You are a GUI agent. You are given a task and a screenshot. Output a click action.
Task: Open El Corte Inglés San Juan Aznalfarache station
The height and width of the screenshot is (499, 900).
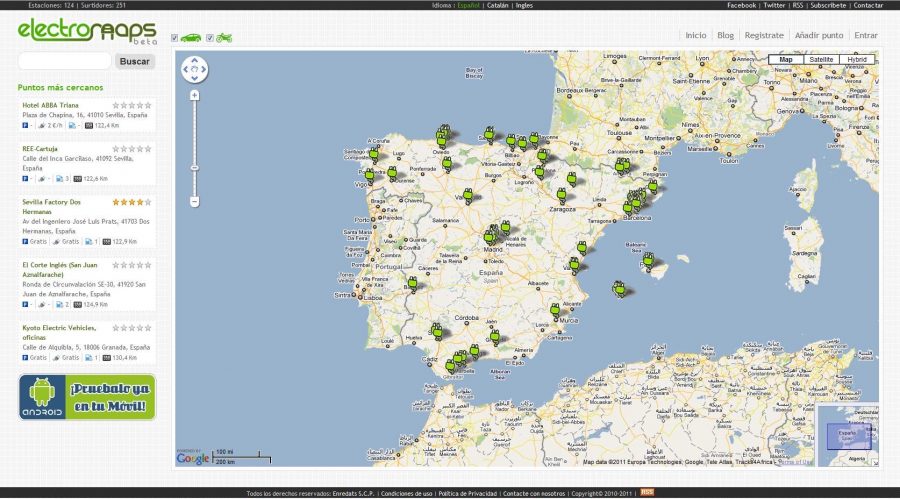(60, 270)
